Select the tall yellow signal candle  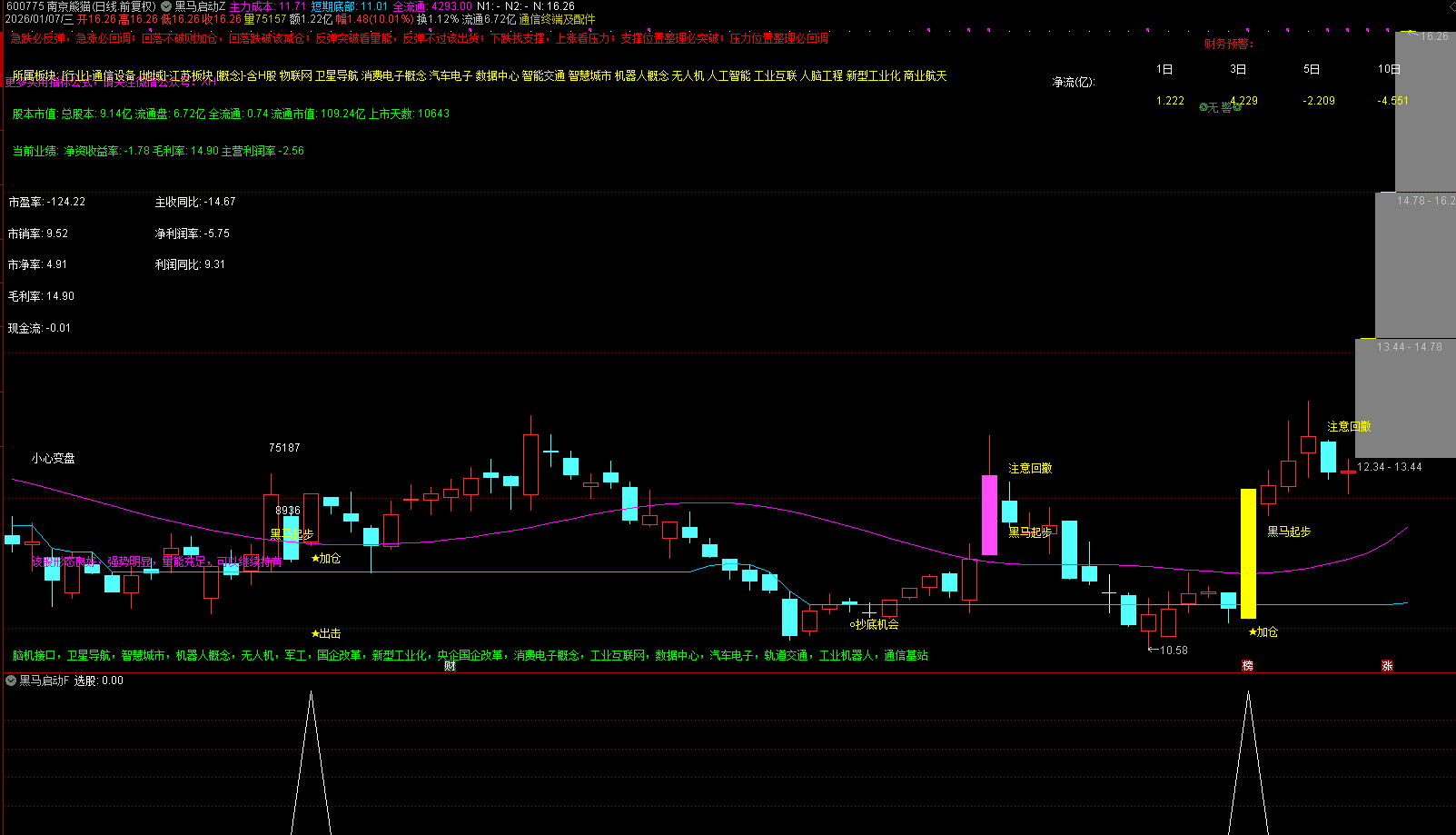[1248, 552]
